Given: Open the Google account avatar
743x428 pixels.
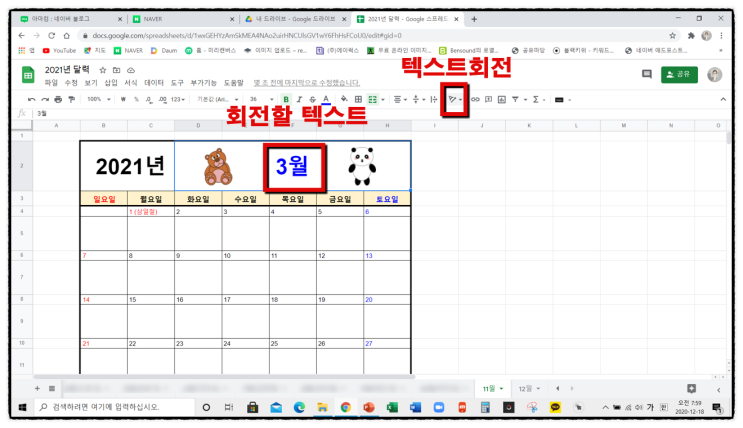Looking at the screenshot, I should pos(715,74).
